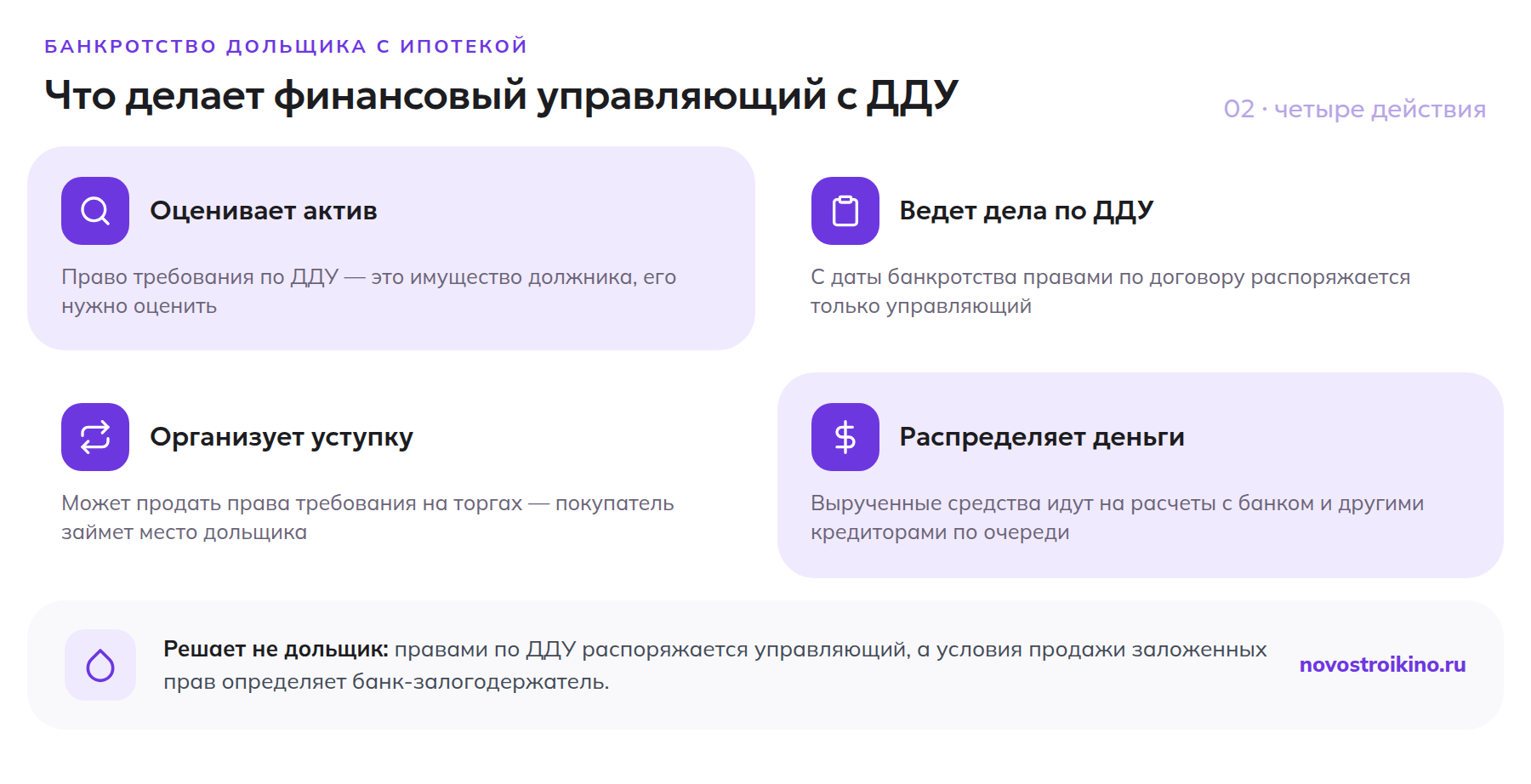This screenshot has width=1531, height=784.
Task: Select the heading Распределяет деньги
Action: [x=1042, y=437]
